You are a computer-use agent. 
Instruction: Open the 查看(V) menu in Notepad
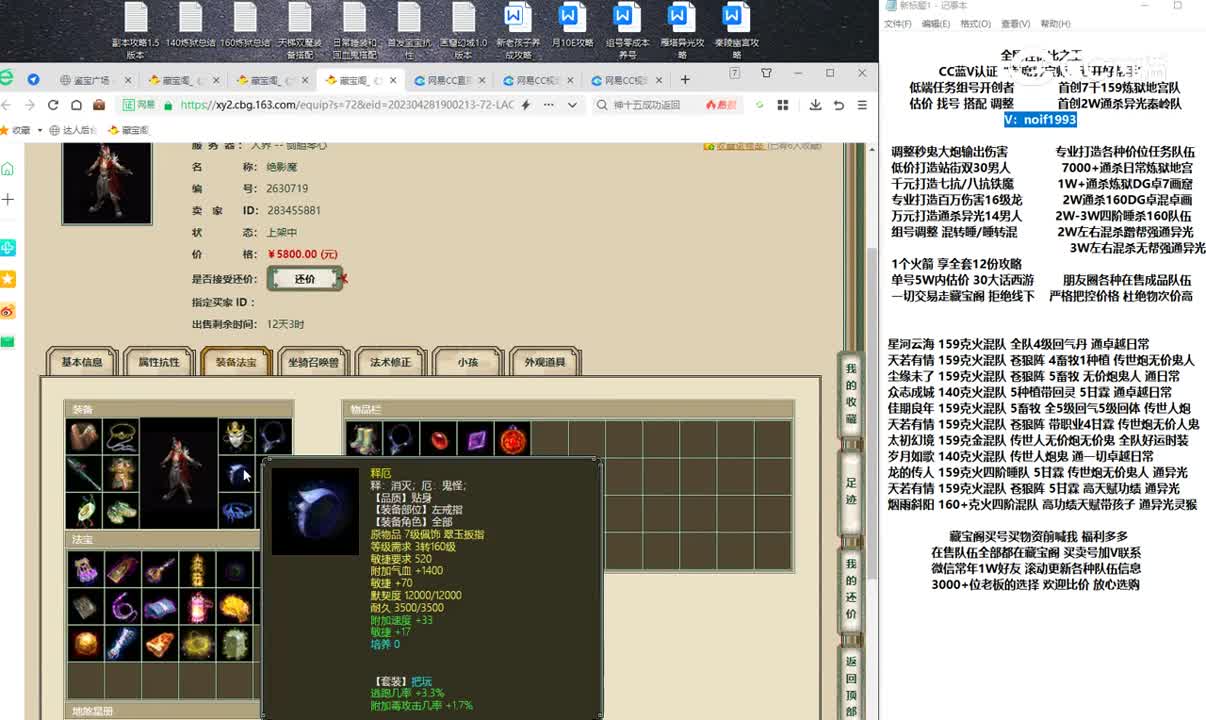pyautogui.click(x=1015, y=24)
